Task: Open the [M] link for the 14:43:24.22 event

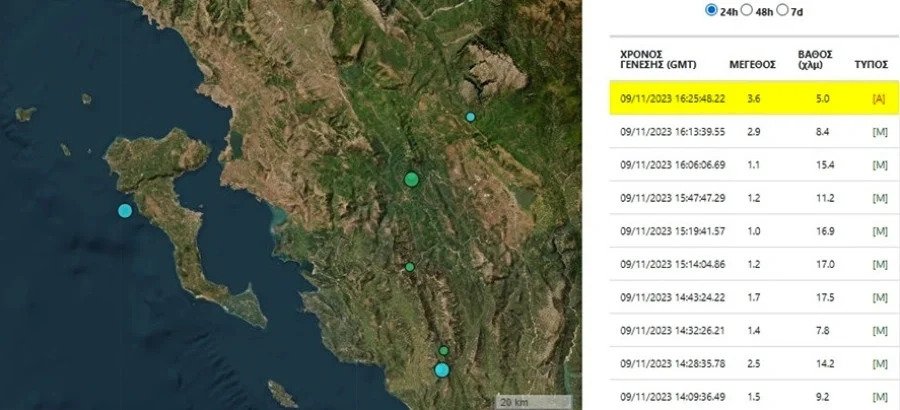Action: pyautogui.click(x=879, y=297)
